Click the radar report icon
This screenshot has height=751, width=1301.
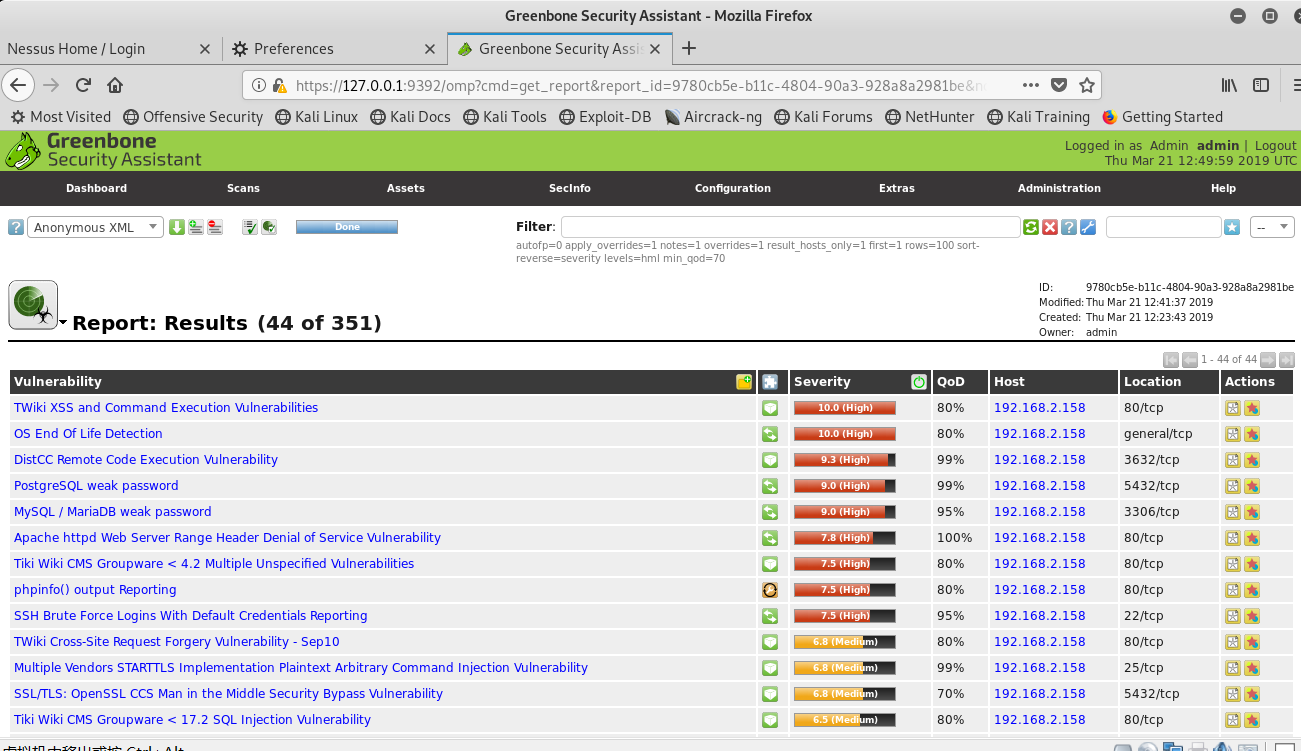click(33, 305)
